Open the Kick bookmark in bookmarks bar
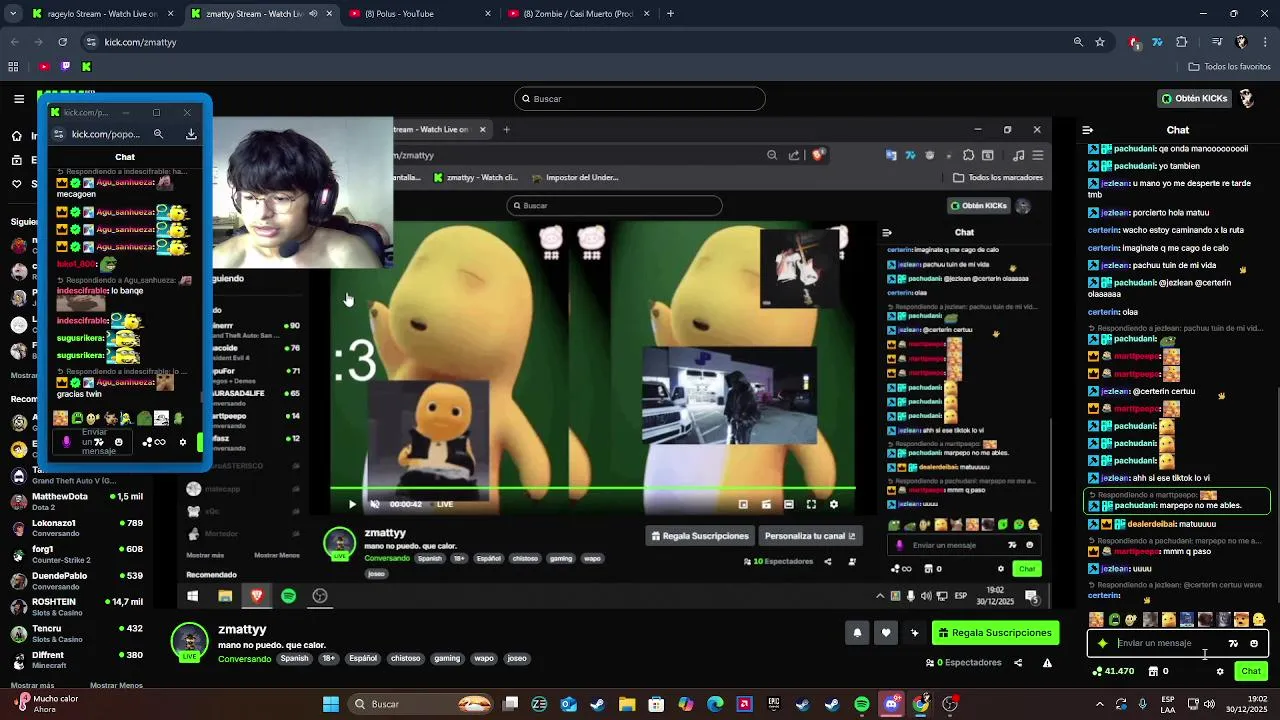This screenshot has height=720, width=1280. (86, 67)
